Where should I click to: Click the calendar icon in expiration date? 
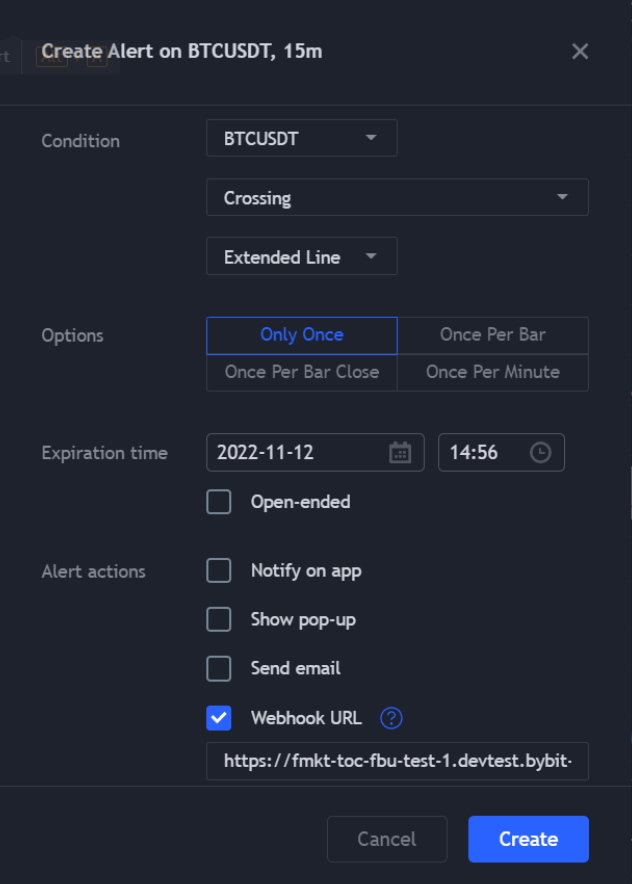[400, 453]
